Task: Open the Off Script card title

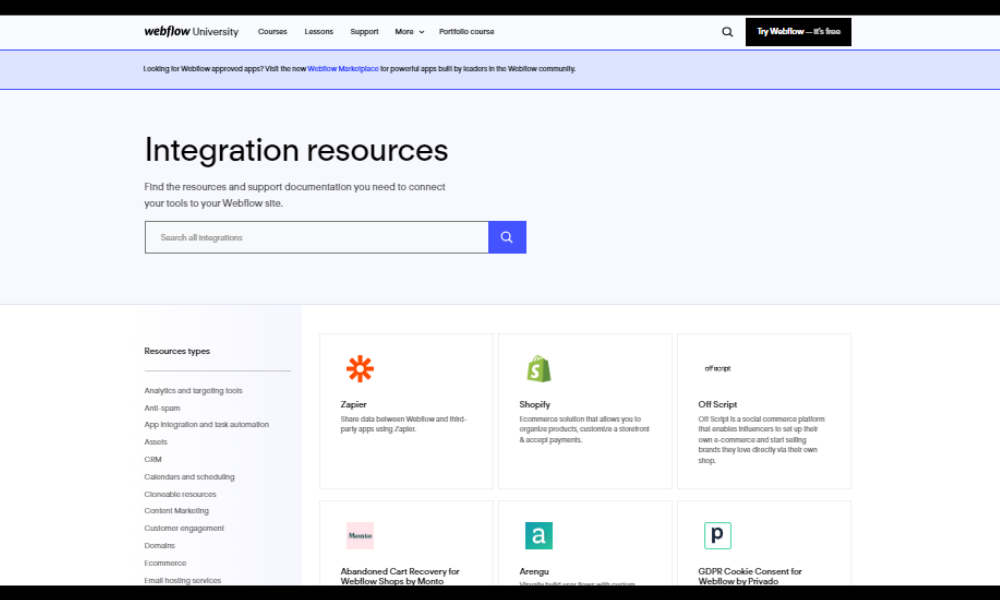Action: click(717, 404)
